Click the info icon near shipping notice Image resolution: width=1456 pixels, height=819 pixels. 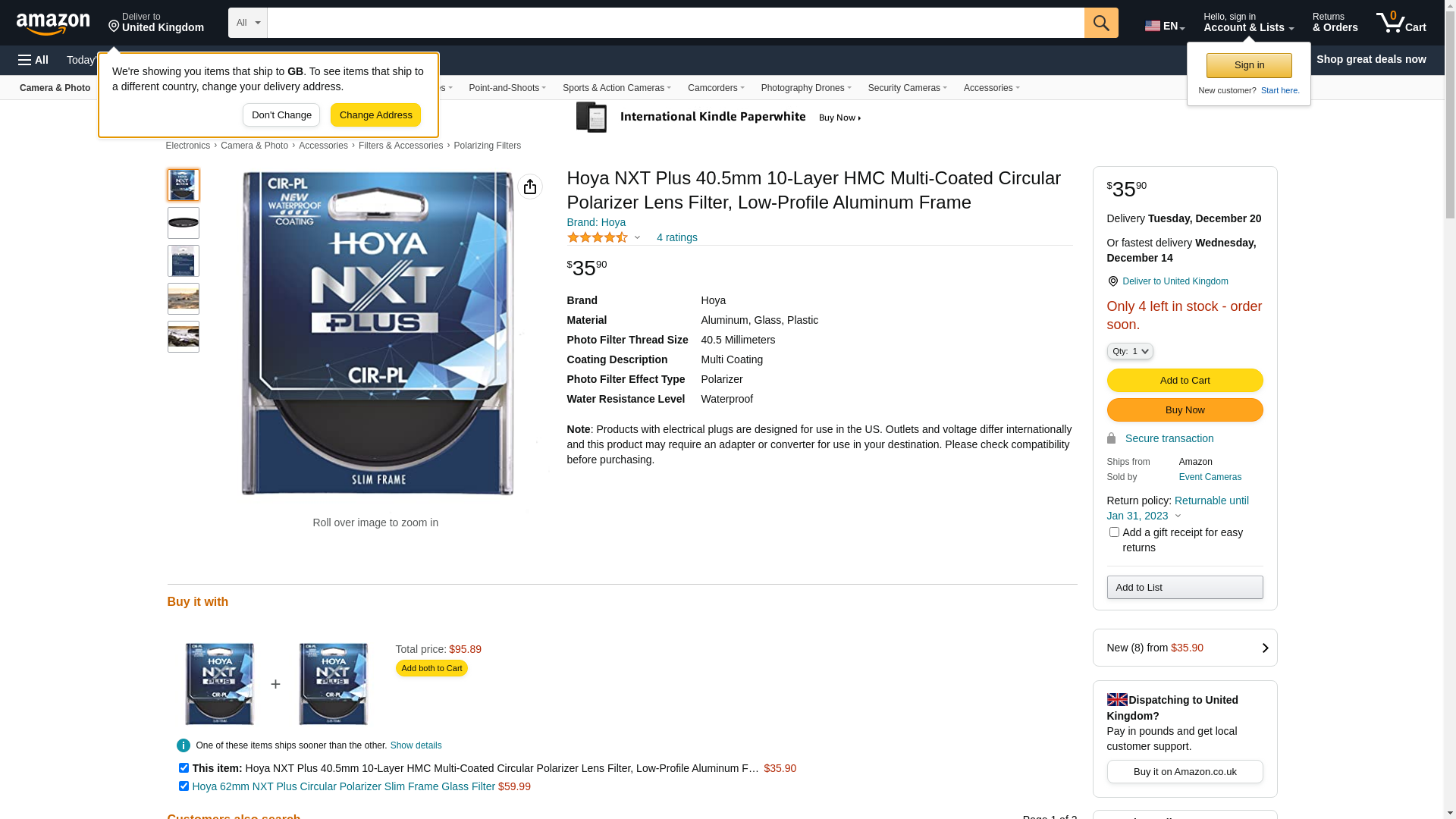184,745
